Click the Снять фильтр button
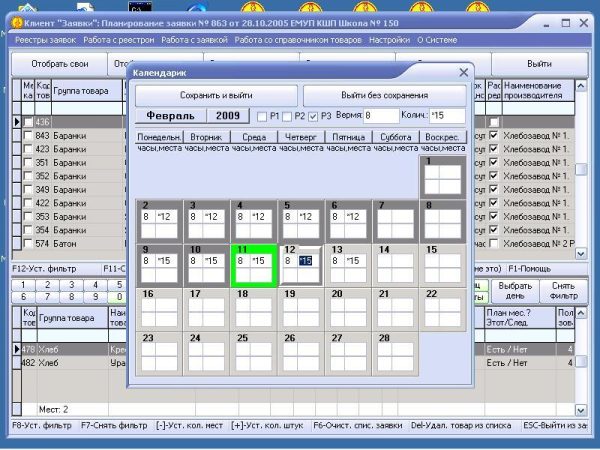Viewport: 600px width, 450px height. [x=563, y=291]
